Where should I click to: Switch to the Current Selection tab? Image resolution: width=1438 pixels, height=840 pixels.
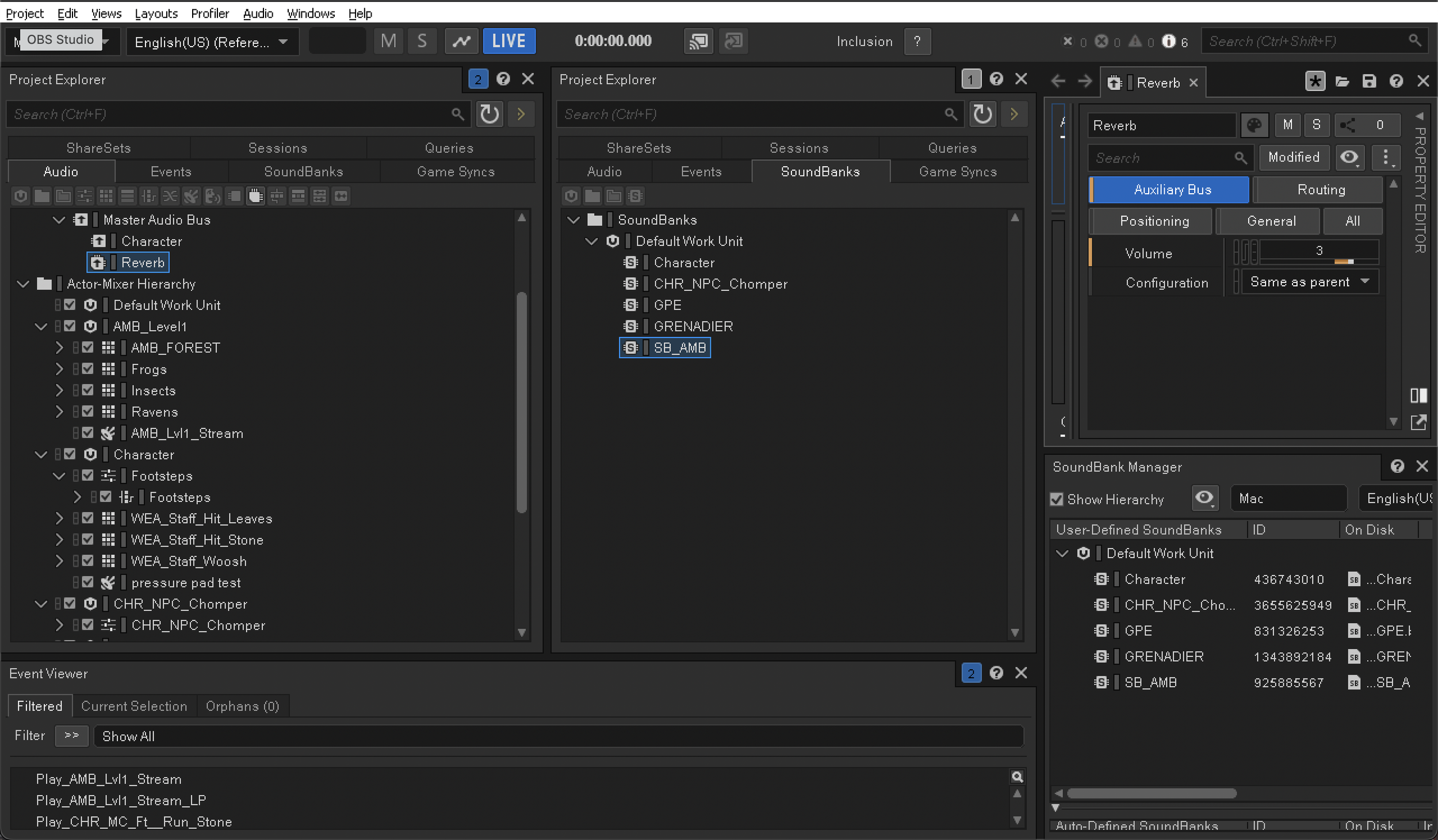(134, 706)
